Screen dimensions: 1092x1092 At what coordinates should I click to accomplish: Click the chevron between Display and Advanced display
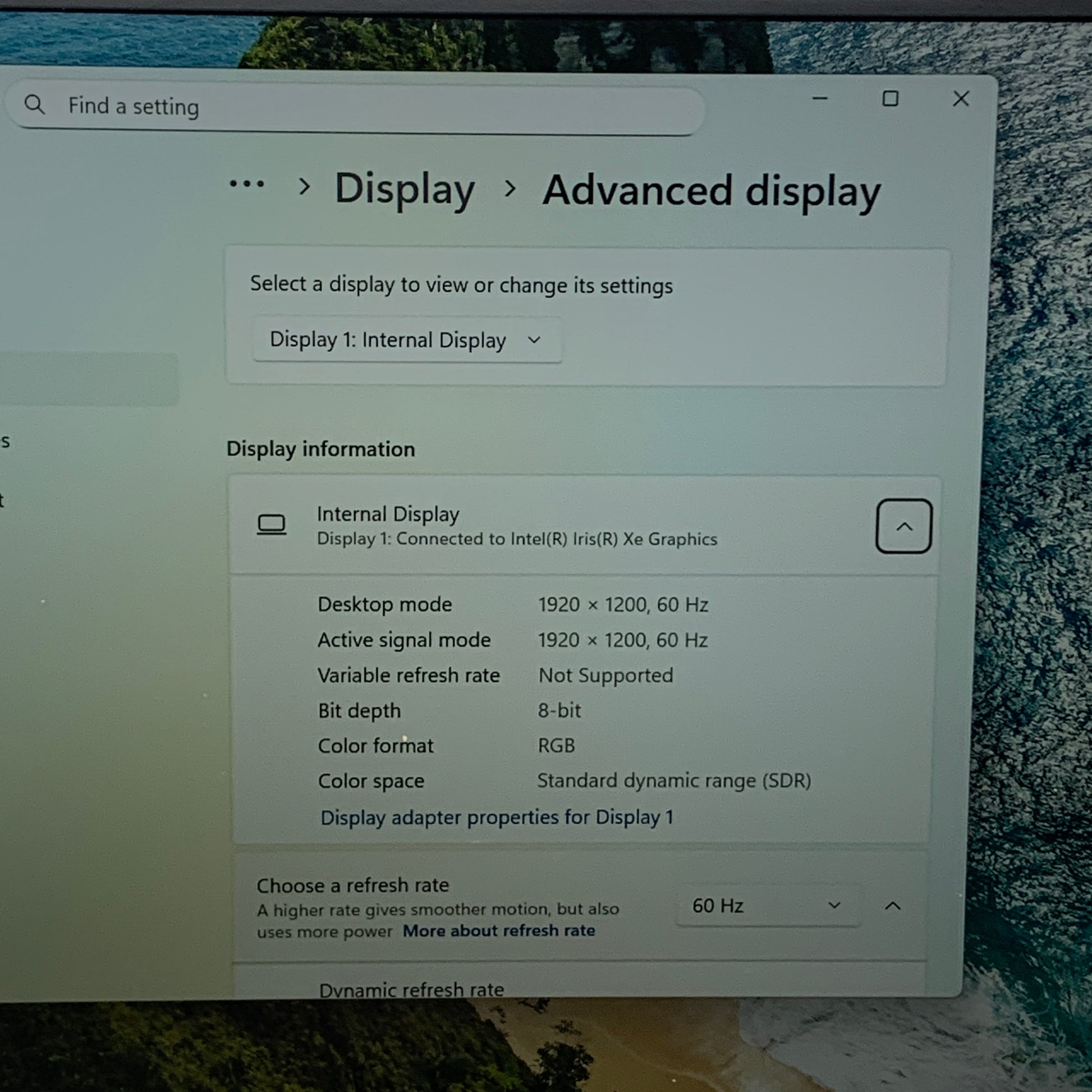[x=510, y=189]
